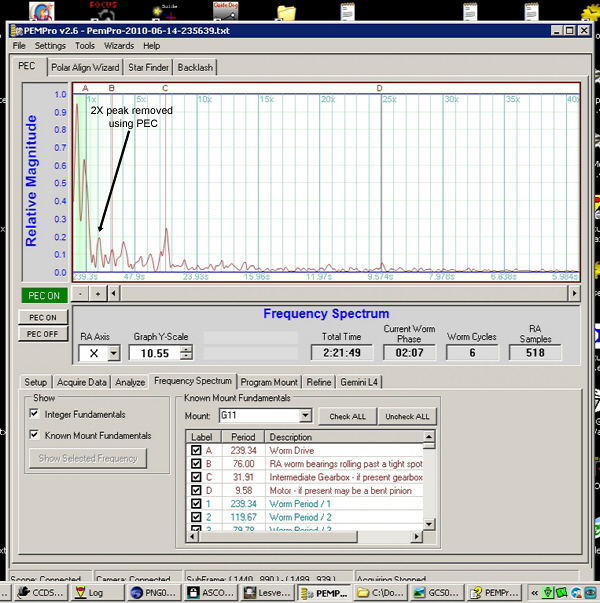Open the Program Mount tab
Screen dimensions: 600x603
(x=269, y=382)
